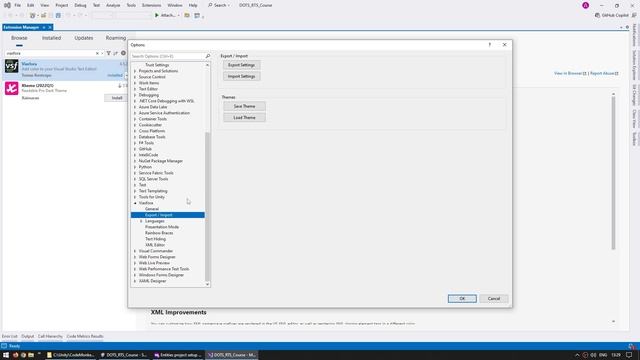Image resolution: width=640 pixels, height=360 pixels.
Task: Click the title bar Search box
Action: click(219, 5)
